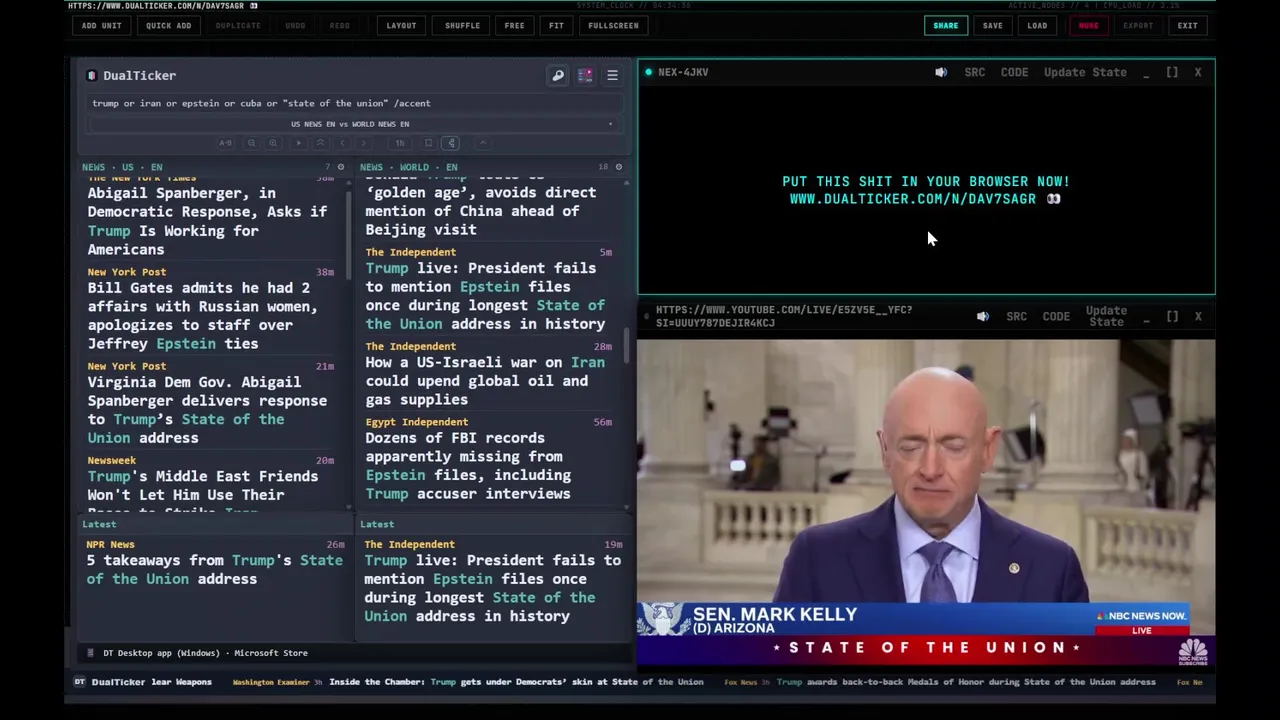The height and width of the screenshot is (720, 1280).
Task: Open the LAYOUT menu
Action: point(401,25)
